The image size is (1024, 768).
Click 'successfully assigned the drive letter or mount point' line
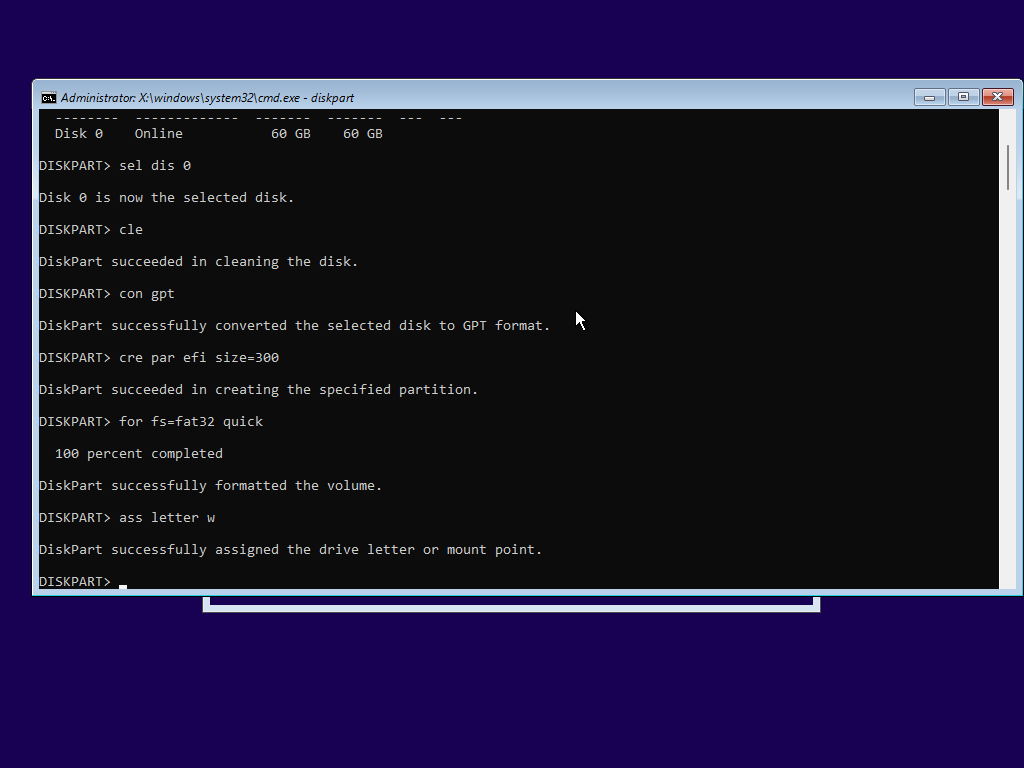coord(291,550)
